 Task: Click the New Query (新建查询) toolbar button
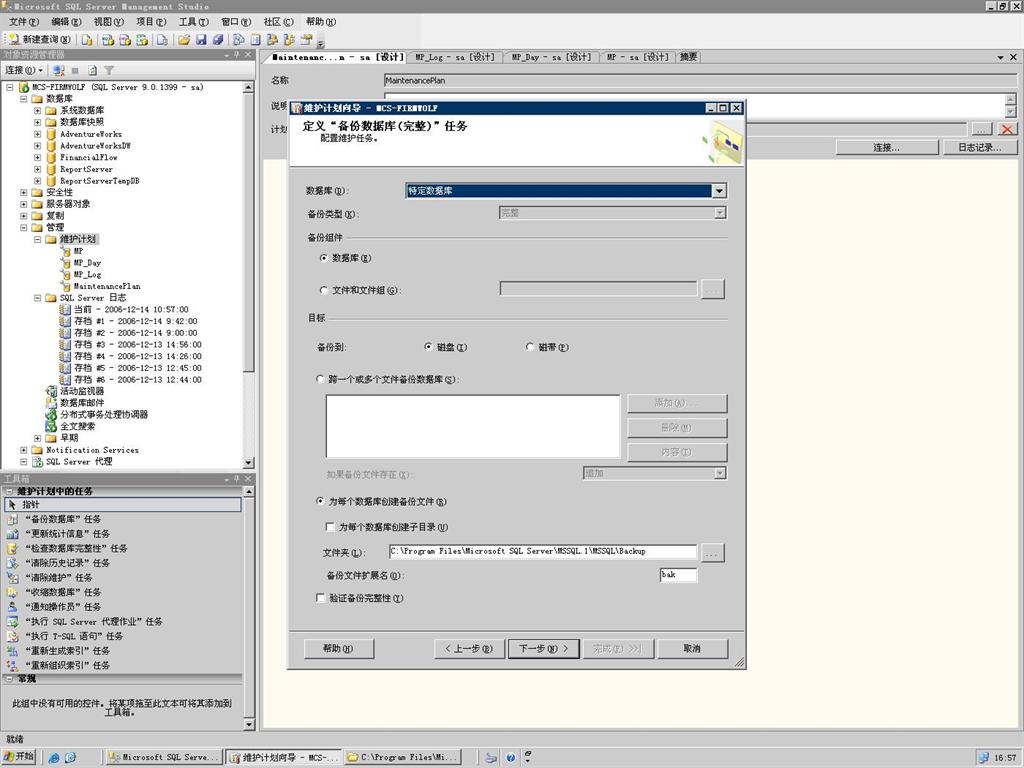pyautogui.click(x=39, y=40)
